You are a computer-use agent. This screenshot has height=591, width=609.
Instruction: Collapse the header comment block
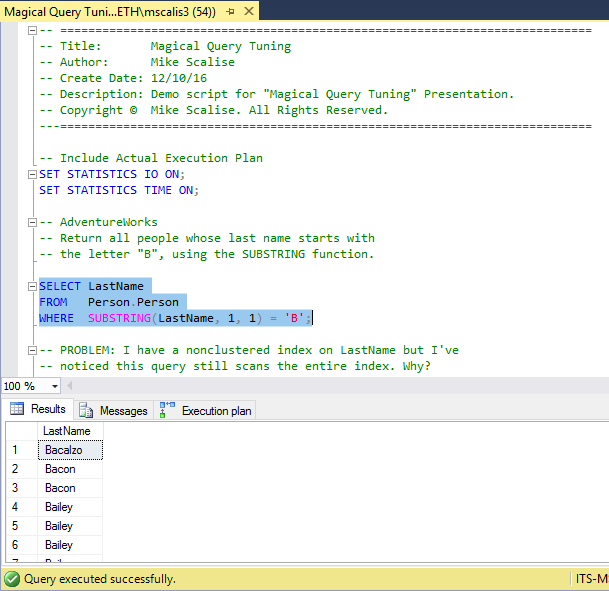[33, 30]
